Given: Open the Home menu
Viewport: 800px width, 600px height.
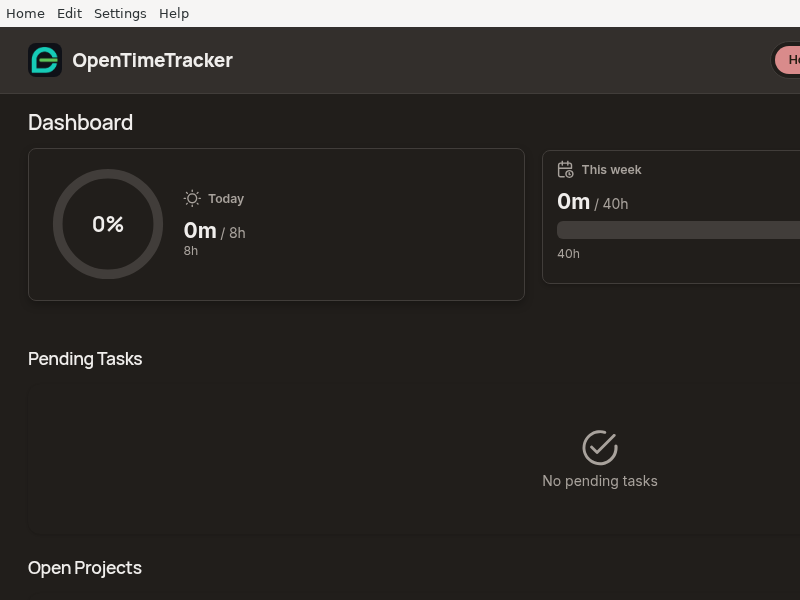Looking at the screenshot, I should coord(25,13).
